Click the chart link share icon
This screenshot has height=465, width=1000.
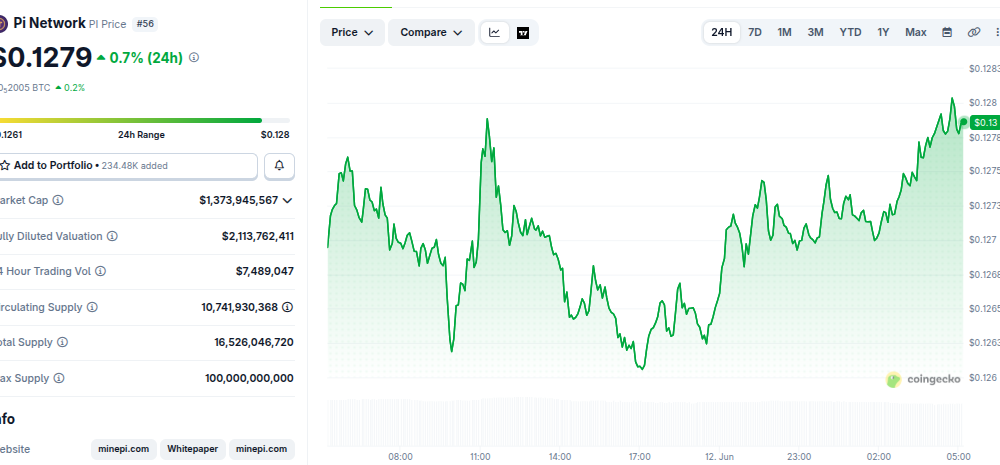[974, 33]
